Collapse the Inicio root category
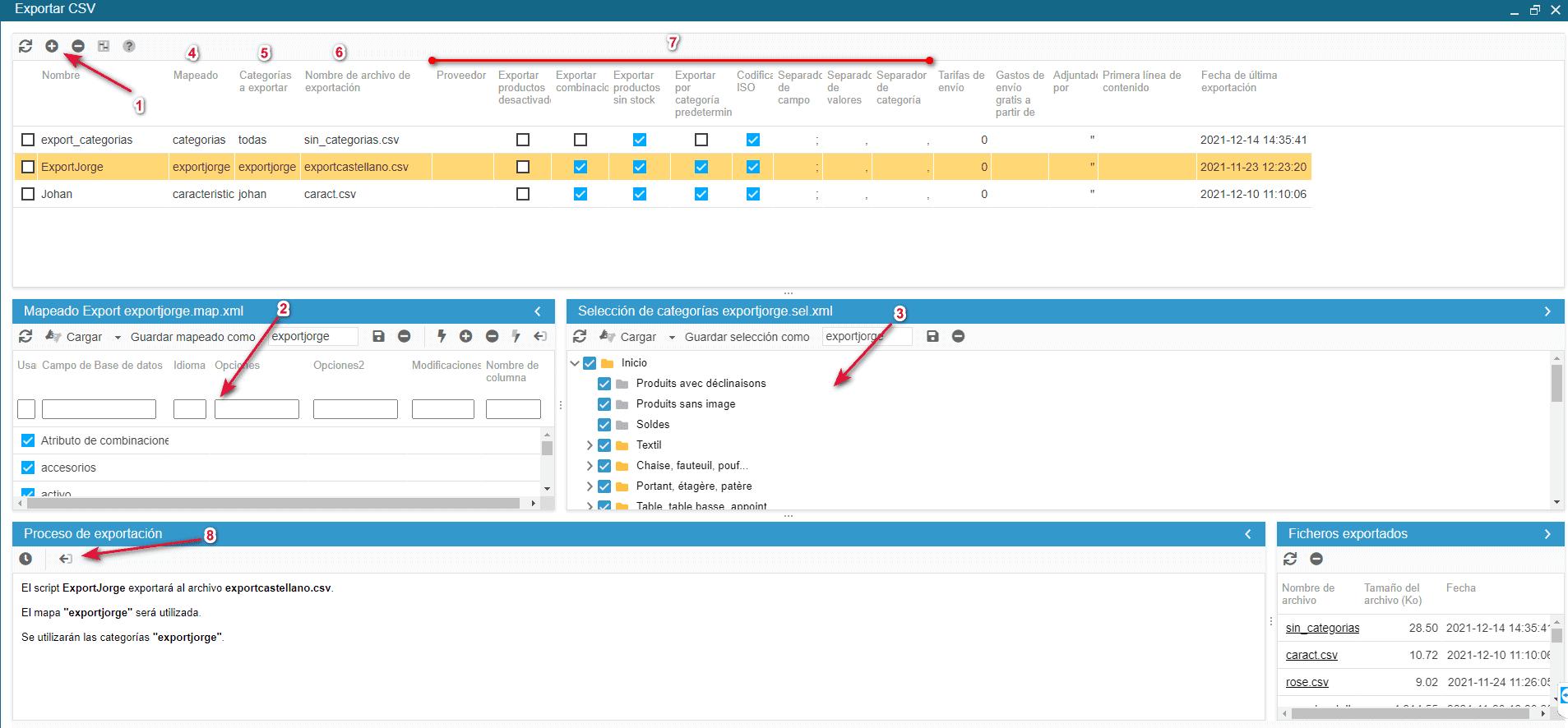Image resolution: width=1568 pixels, height=728 pixels. point(575,363)
